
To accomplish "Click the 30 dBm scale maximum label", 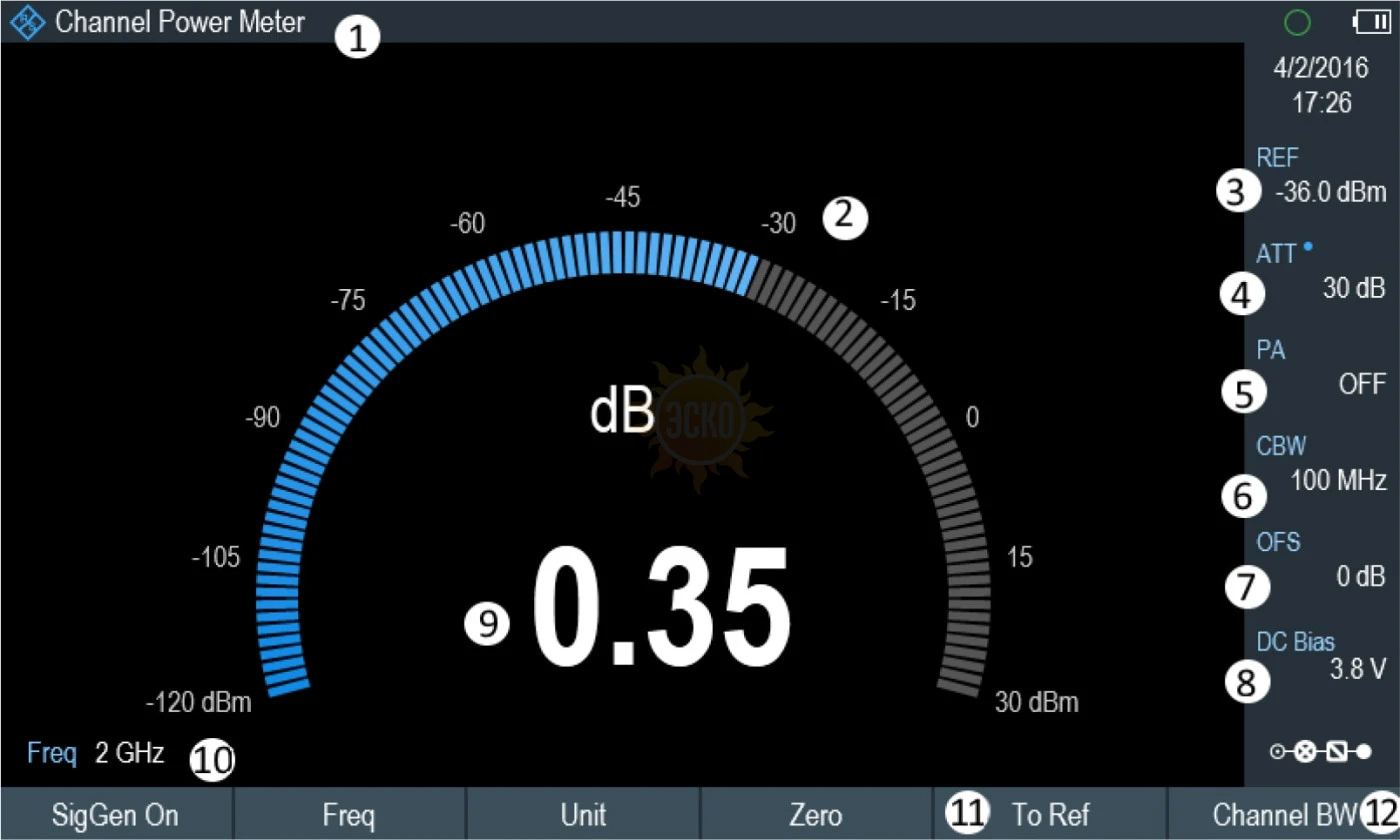I will pos(1037,703).
